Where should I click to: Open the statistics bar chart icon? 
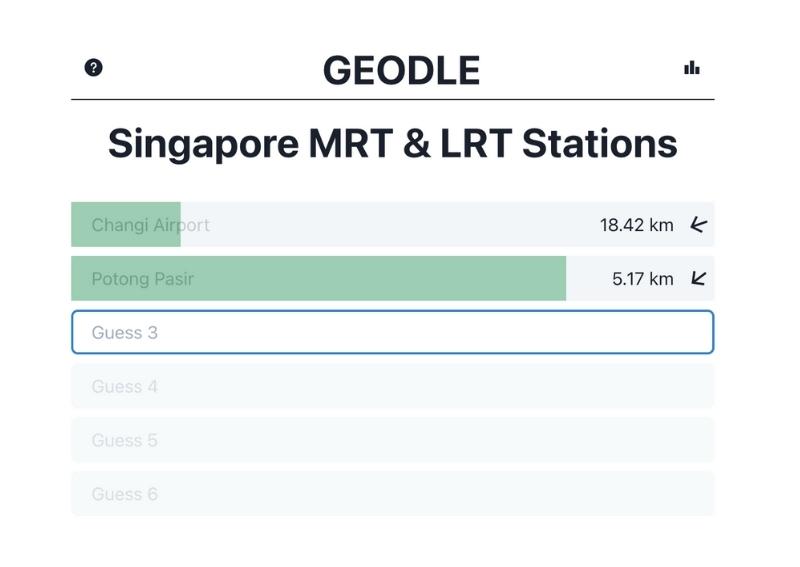[x=691, y=68]
